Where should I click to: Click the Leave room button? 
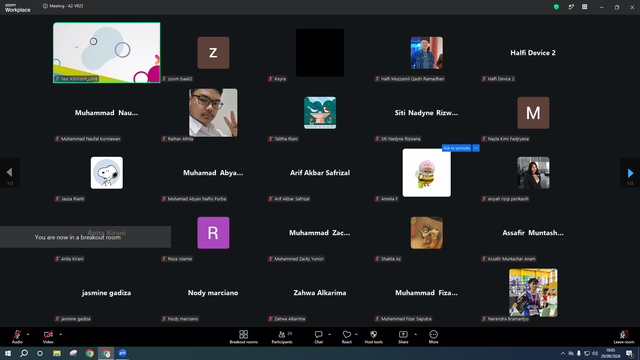624,337
